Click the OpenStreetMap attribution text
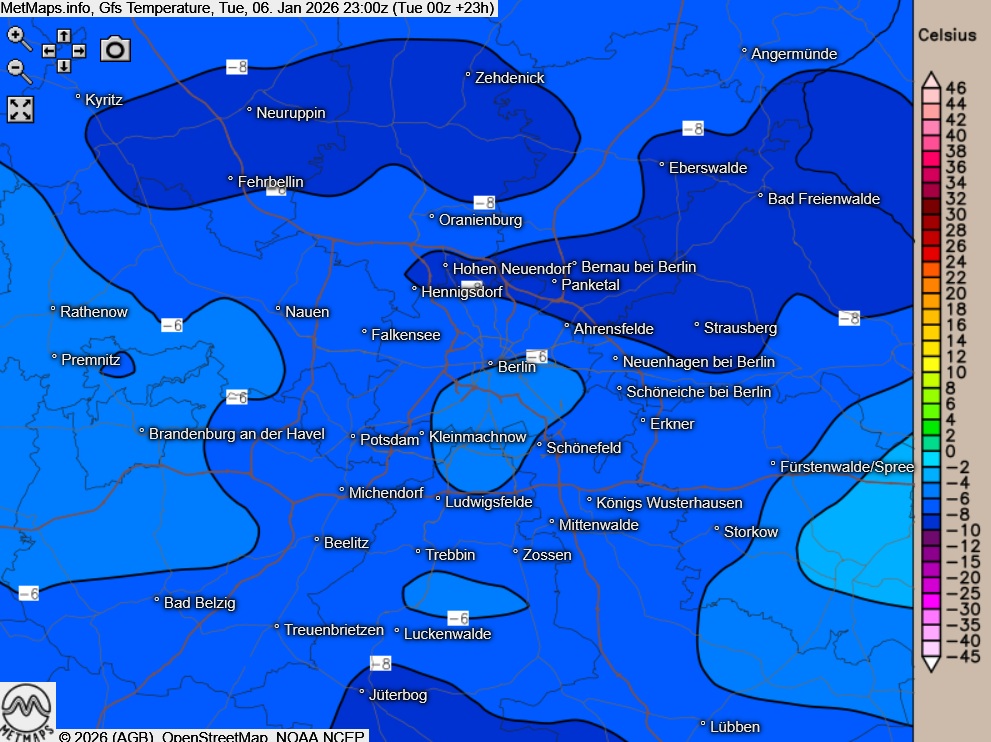Image resolution: width=991 pixels, height=742 pixels. point(214,736)
